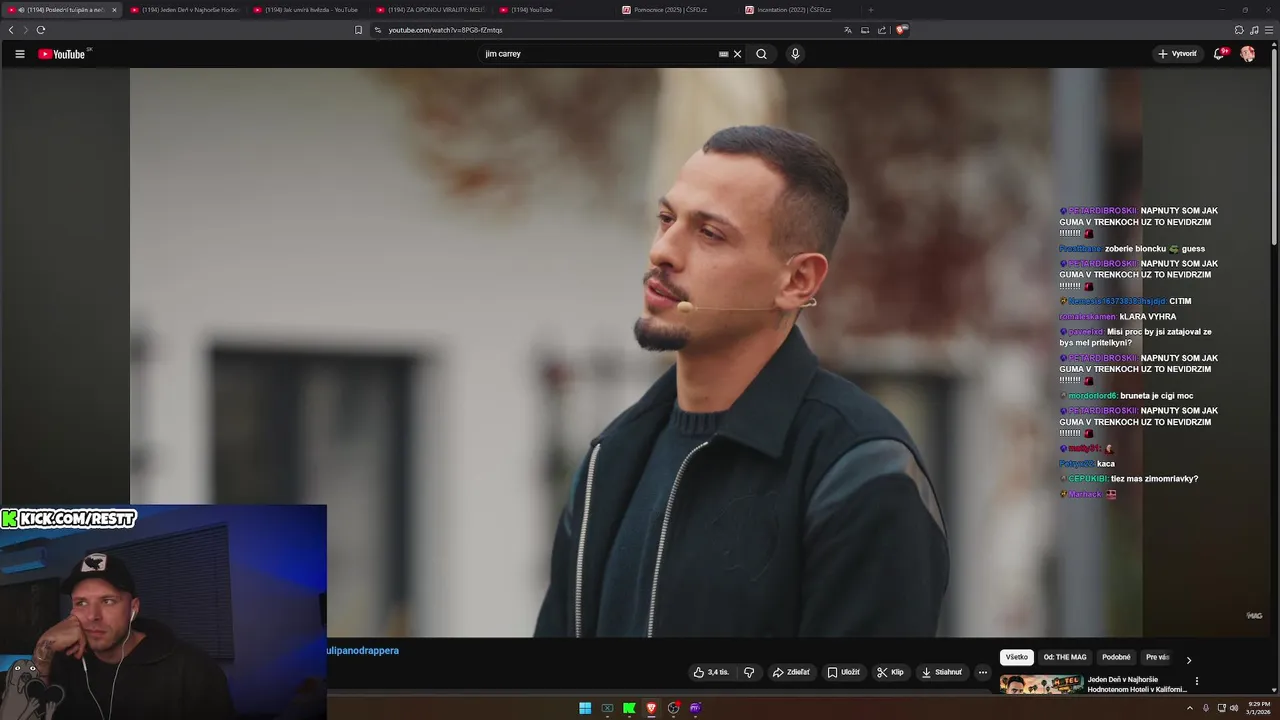
Task: Open the Jeden Deň v Najhoršie Hodnotenom Hoteli title
Action: [x=1137, y=684]
